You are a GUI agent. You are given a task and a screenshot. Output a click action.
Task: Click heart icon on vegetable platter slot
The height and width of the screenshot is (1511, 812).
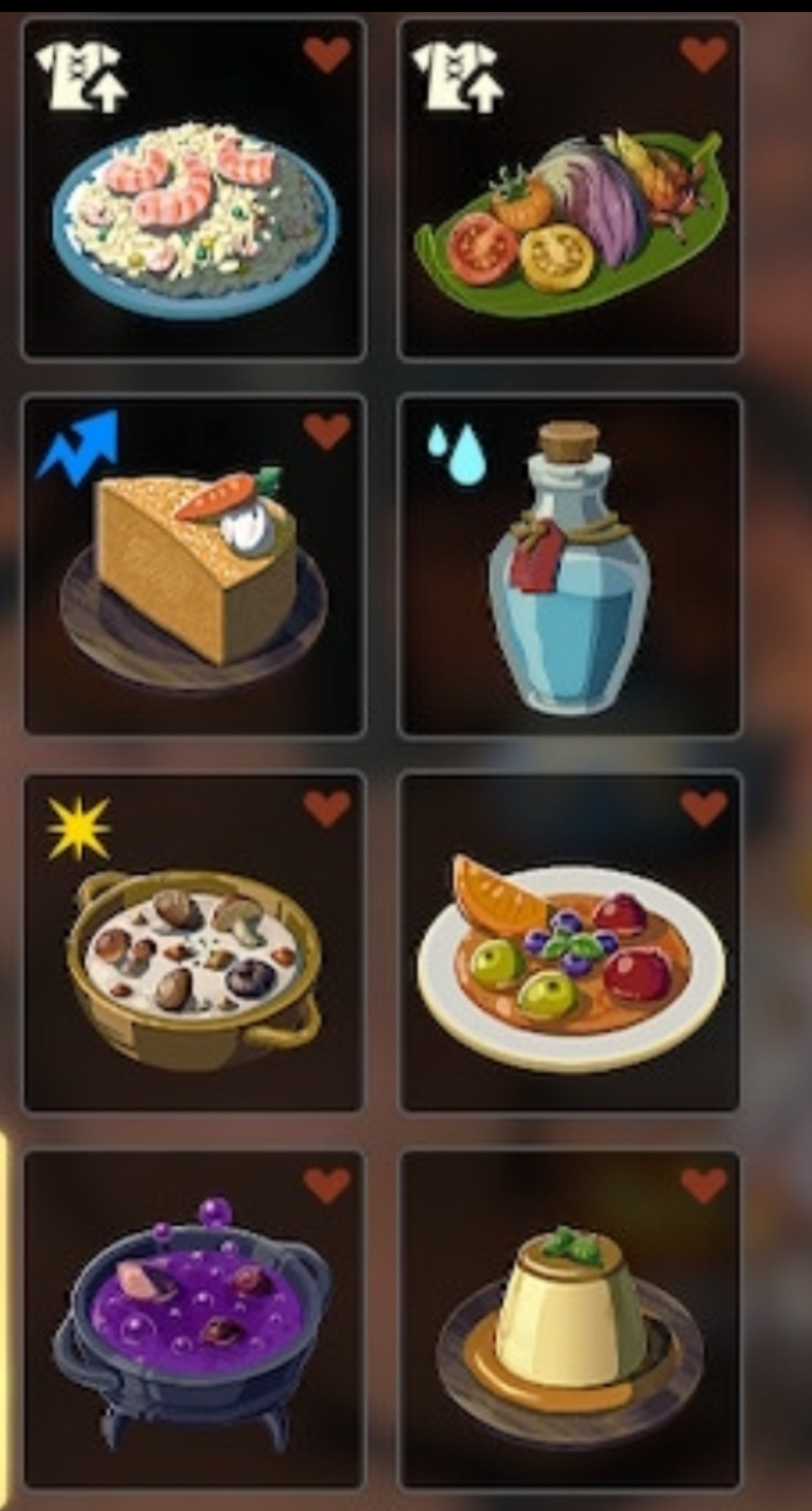pos(704,55)
